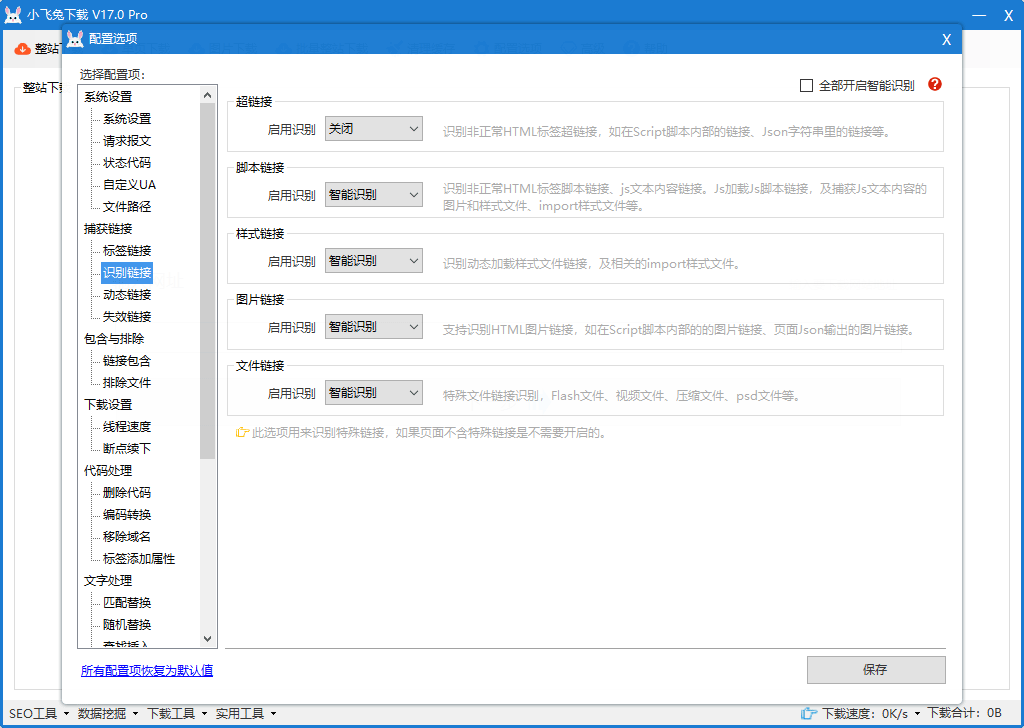This screenshot has height=728, width=1024.
Task: Expand the 图片链接 启用识别 combo box
Action: (374, 327)
